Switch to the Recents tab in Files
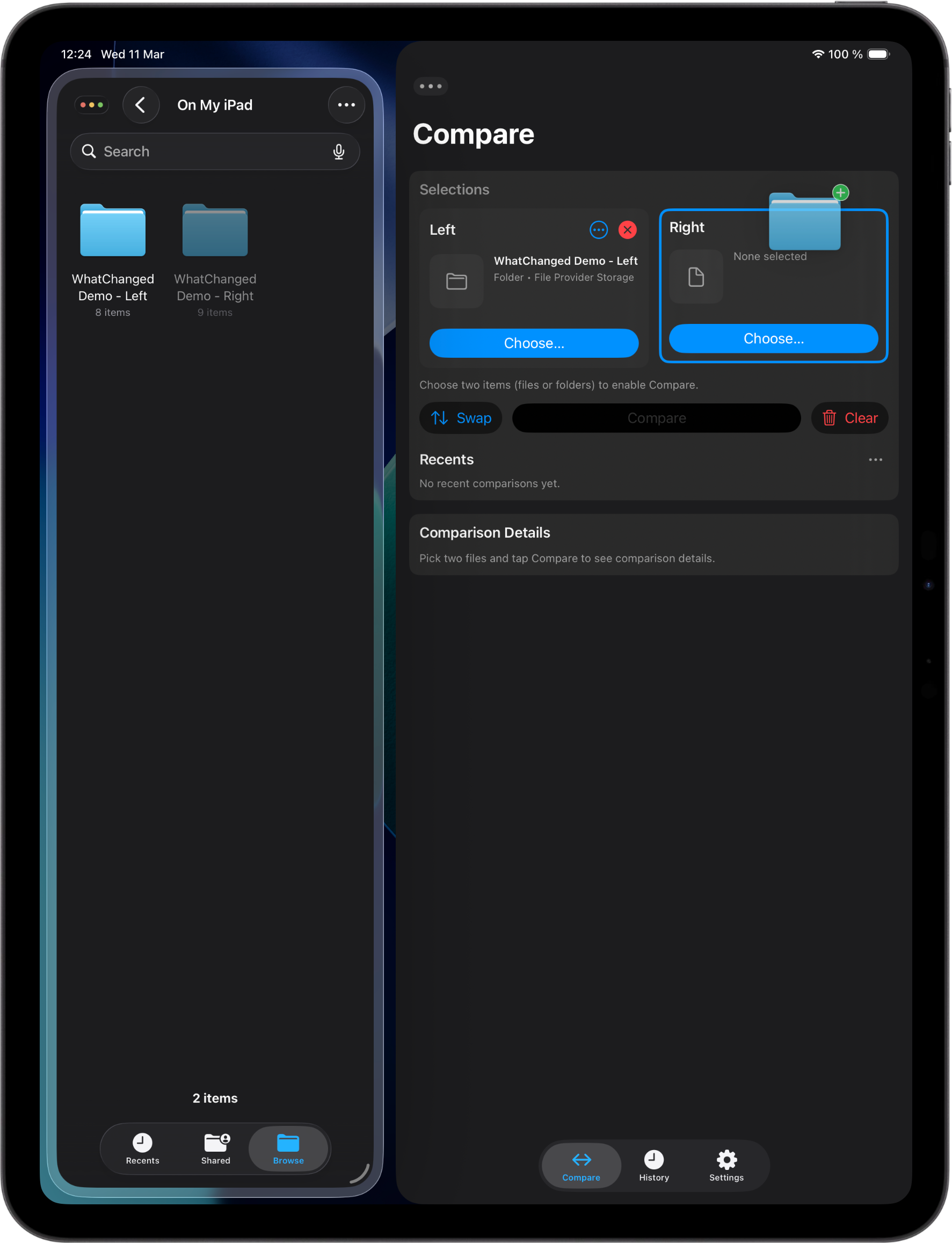 tap(142, 1148)
